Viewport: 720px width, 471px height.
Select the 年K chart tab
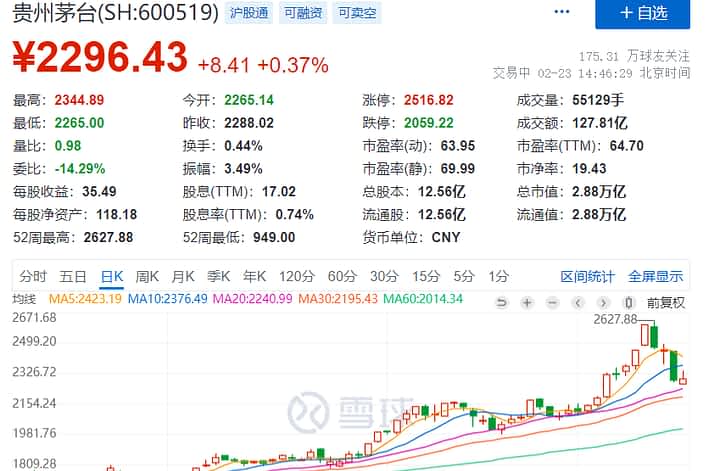254,276
